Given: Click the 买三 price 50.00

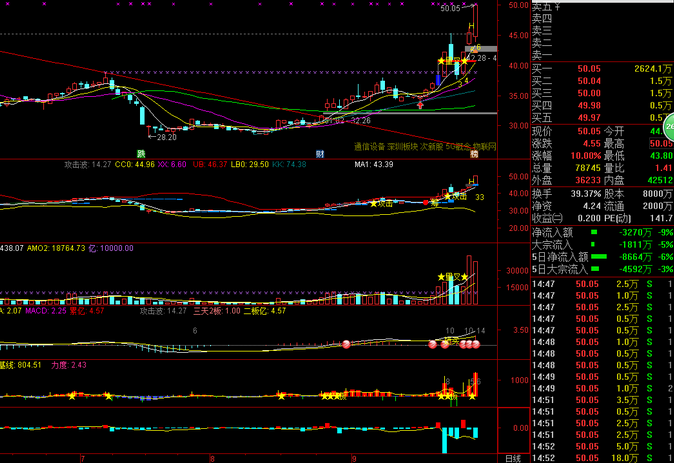Looking at the screenshot, I should click(x=589, y=93).
